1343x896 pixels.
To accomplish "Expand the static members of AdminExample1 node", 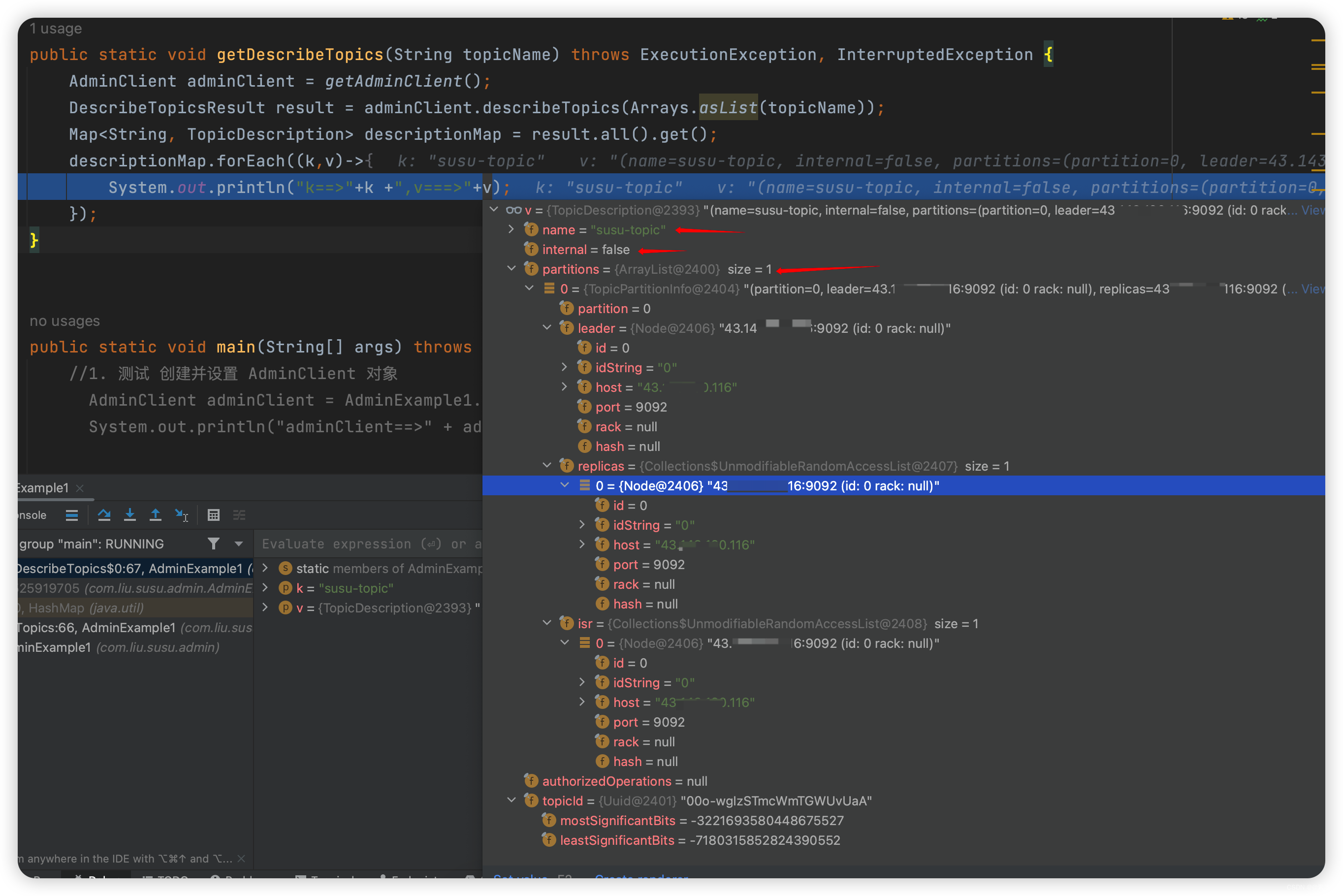I will [265, 568].
